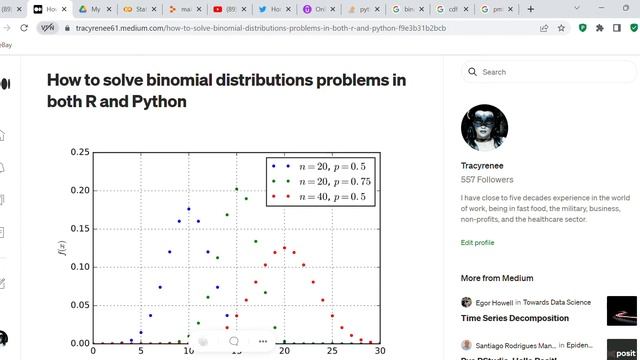Click the Medium logo in the sidebar
The image size is (640, 360).
point(5,84)
